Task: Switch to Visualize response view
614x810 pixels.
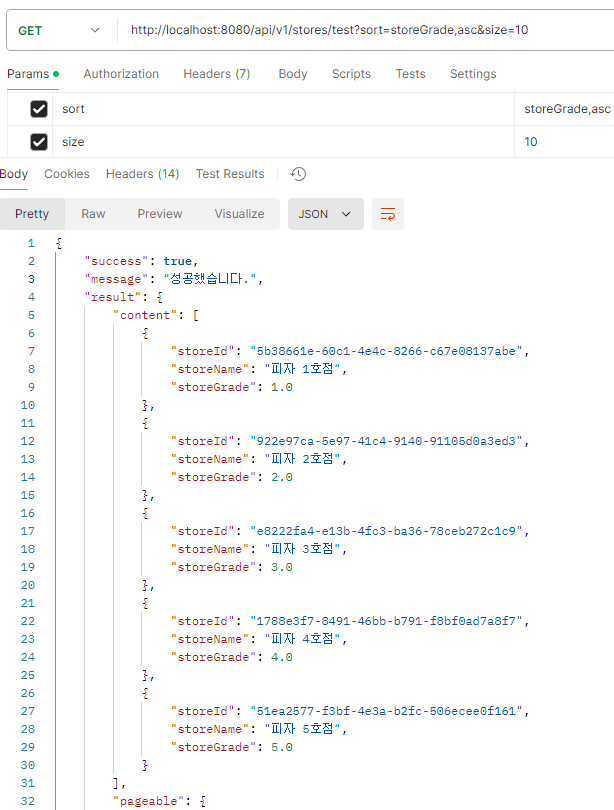Action: (x=239, y=214)
